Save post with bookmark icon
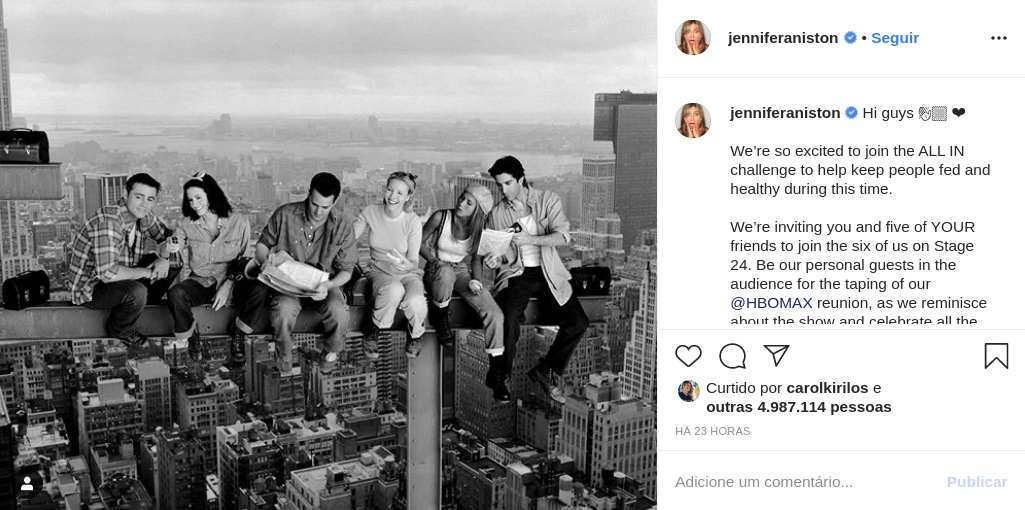 (996, 356)
